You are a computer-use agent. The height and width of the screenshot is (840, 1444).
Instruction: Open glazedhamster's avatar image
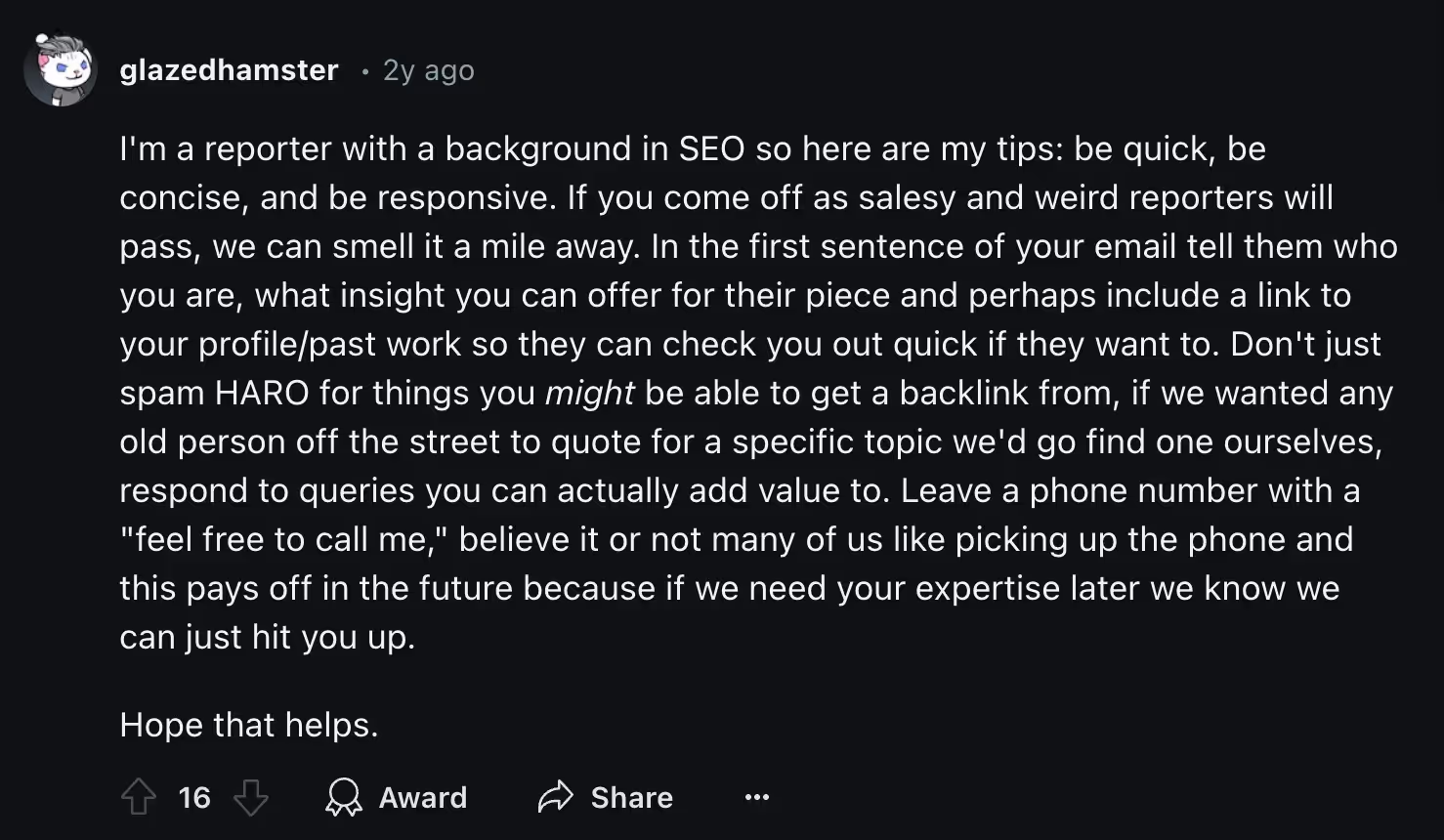(x=61, y=69)
